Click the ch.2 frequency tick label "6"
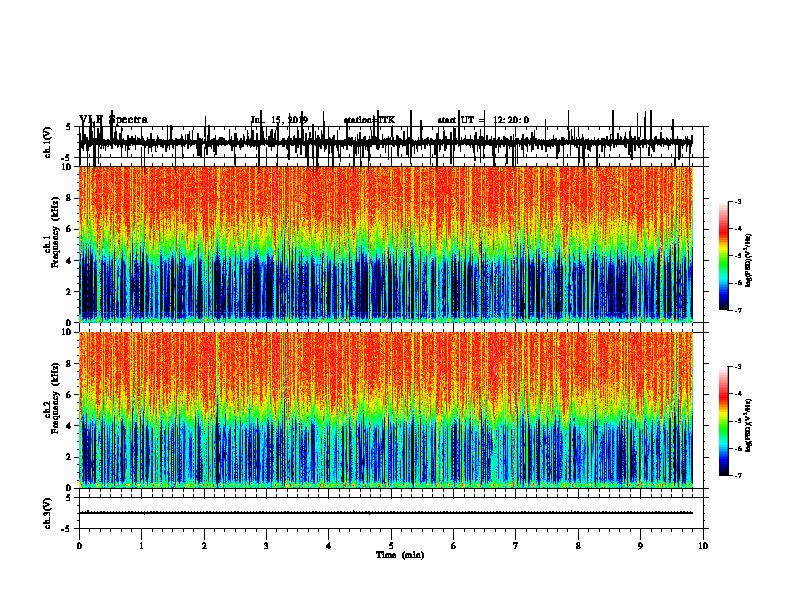 click(x=69, y=395)
